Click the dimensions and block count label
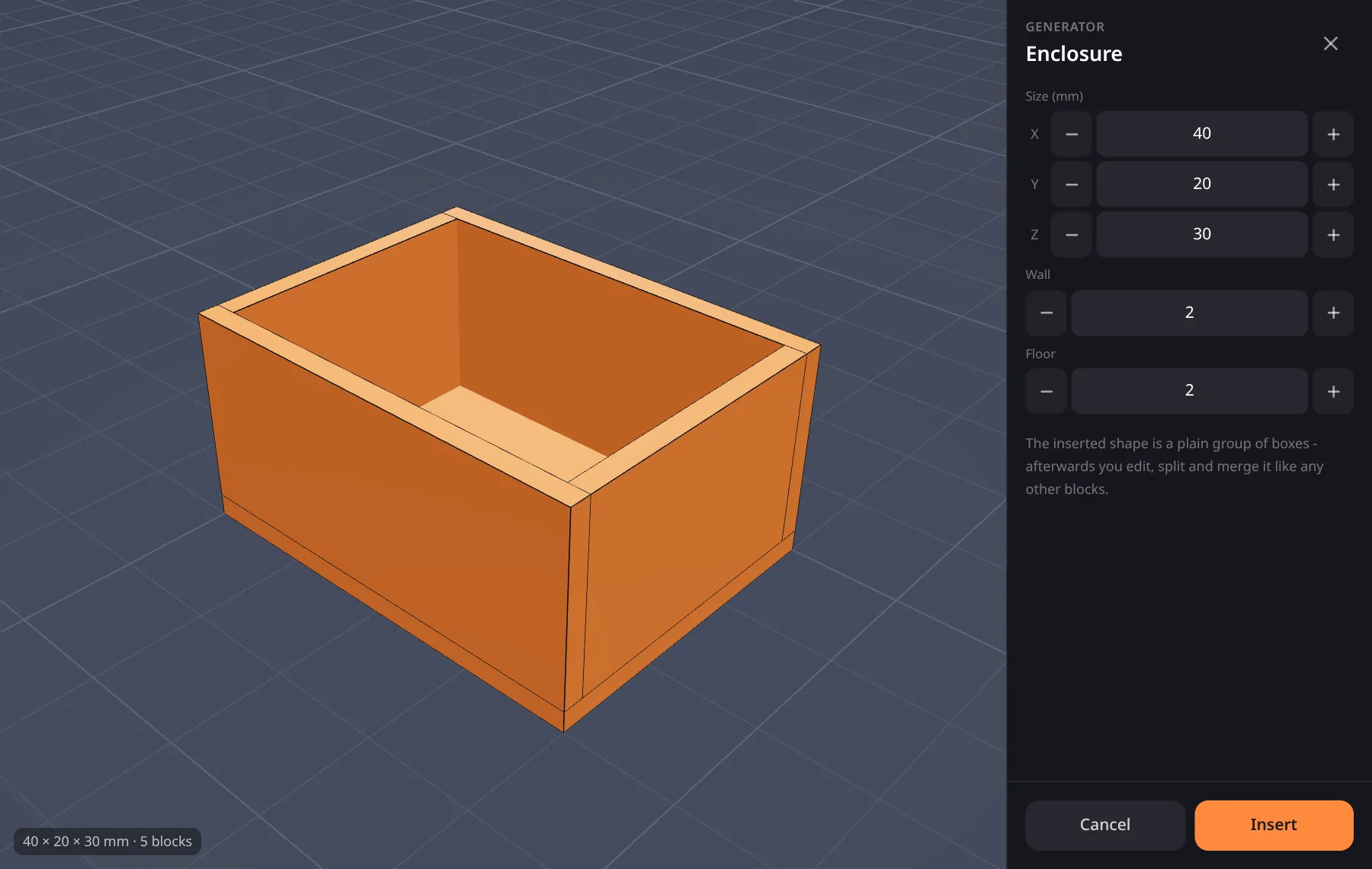This screenshot has width=1372, height=869. (x=107, y=842)
